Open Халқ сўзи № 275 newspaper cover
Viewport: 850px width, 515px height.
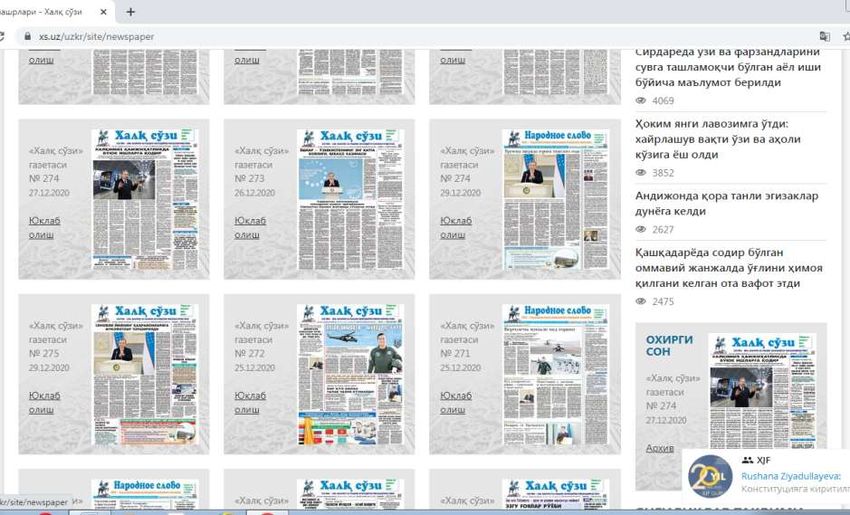point(145,375)
